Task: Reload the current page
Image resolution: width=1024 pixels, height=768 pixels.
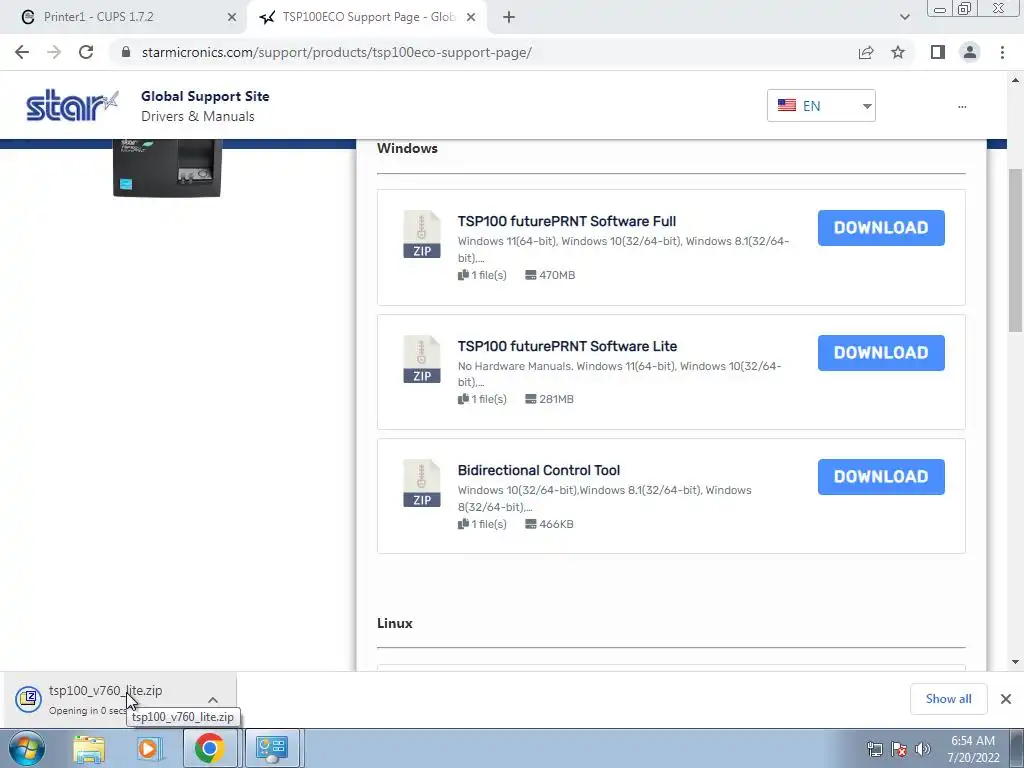Action: click(x=86, y=52)
